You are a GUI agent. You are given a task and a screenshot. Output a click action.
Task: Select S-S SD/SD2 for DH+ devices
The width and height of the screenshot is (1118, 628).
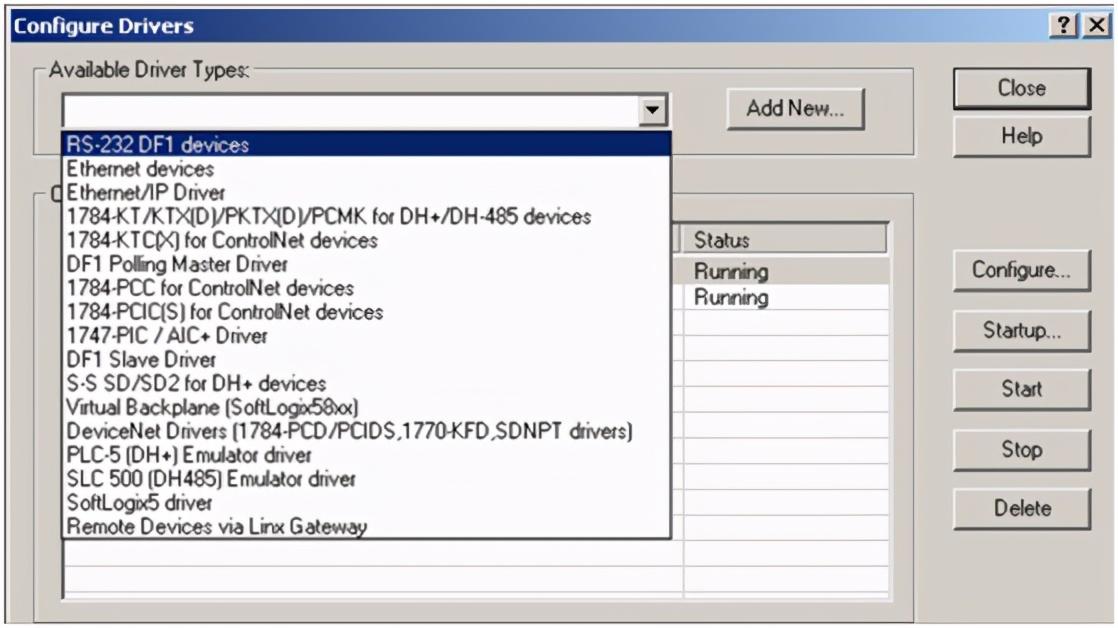[x=366, y=384]
